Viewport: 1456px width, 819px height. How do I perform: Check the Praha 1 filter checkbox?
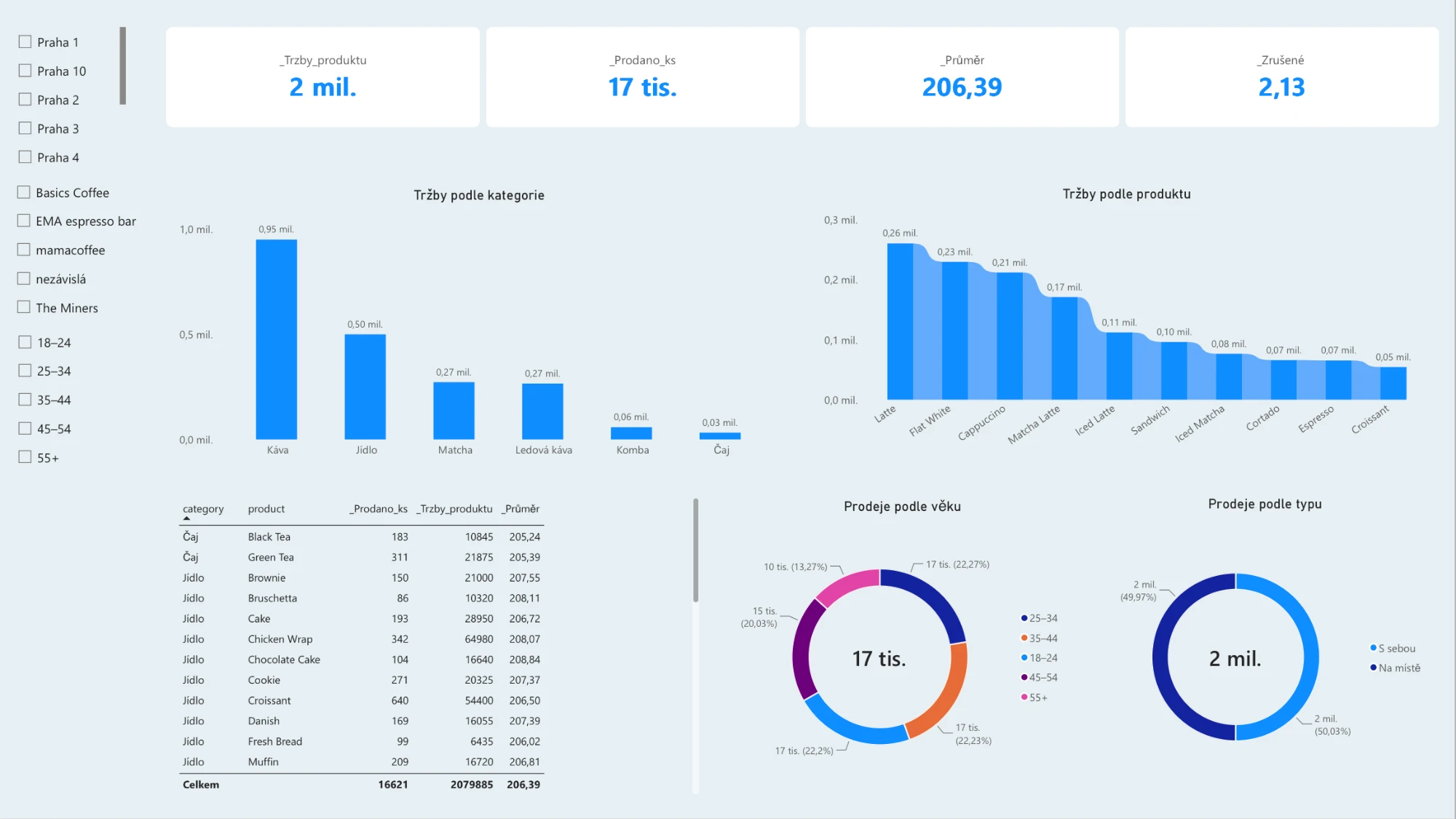click(25, 42)
